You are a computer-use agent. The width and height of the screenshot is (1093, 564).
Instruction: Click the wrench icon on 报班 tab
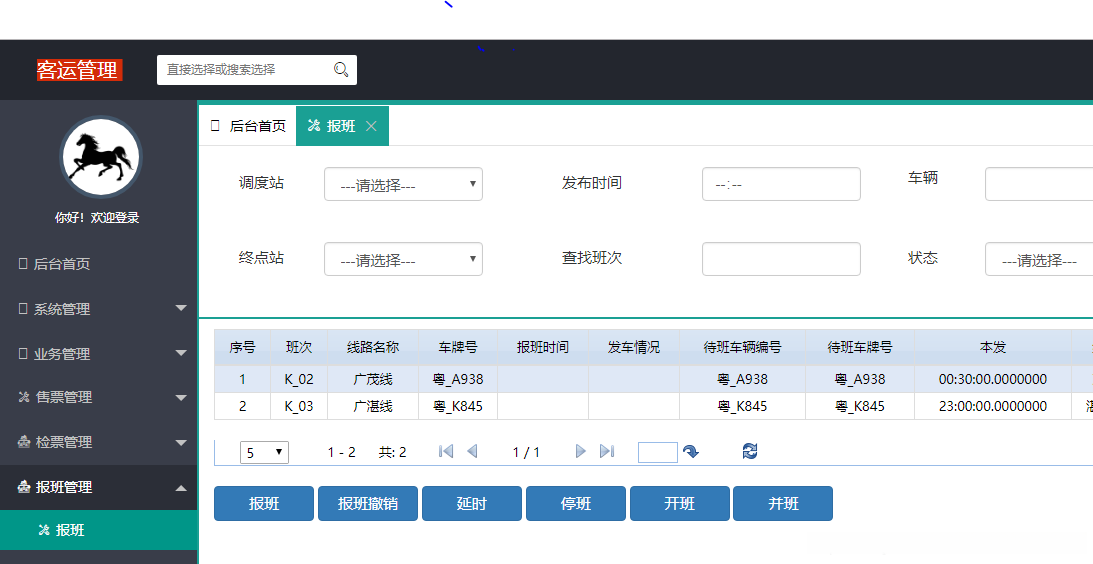click(x=314, y=126)
